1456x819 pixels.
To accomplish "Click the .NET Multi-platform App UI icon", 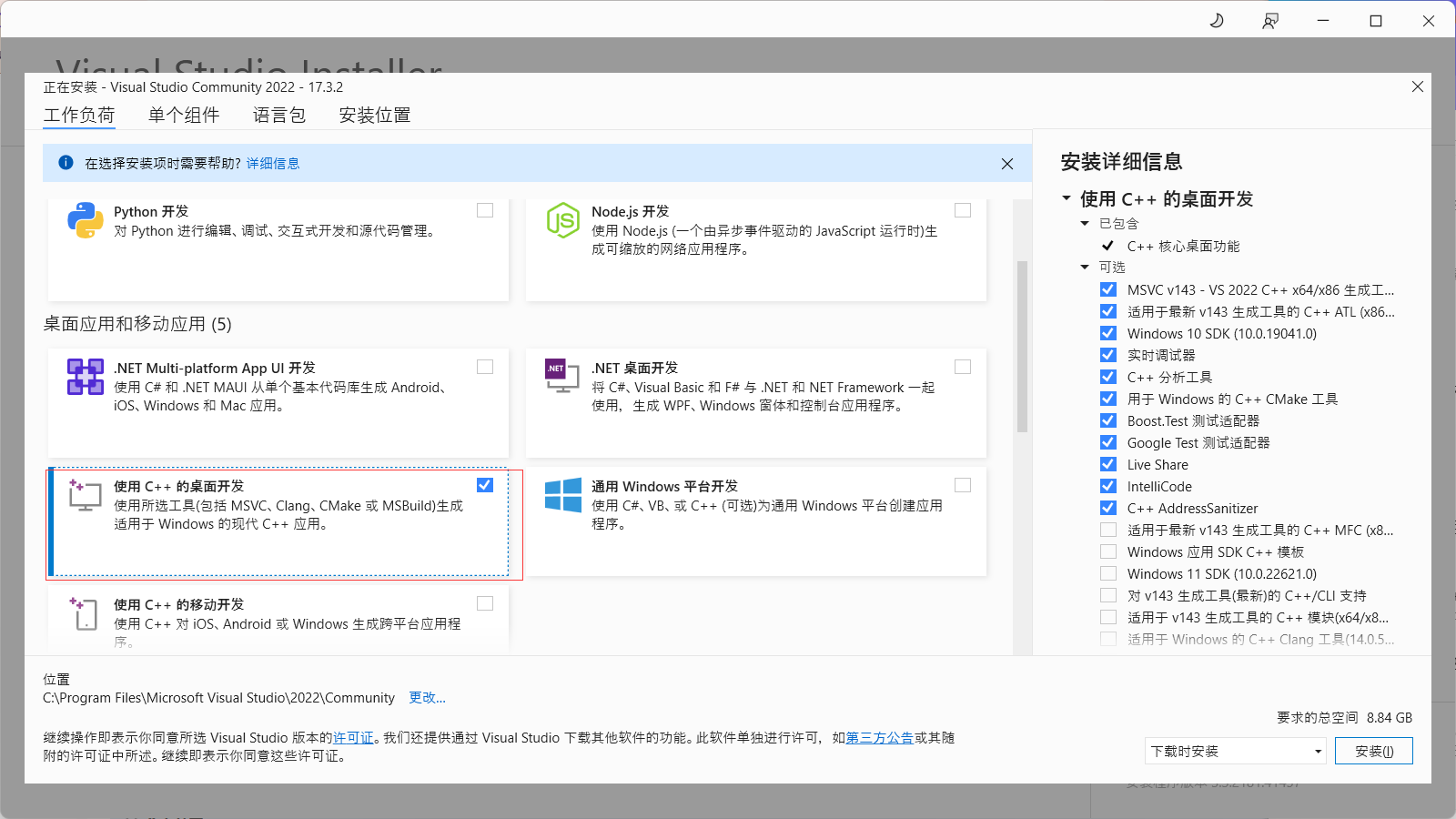I will pyautogui.click(x=85, y=377).
